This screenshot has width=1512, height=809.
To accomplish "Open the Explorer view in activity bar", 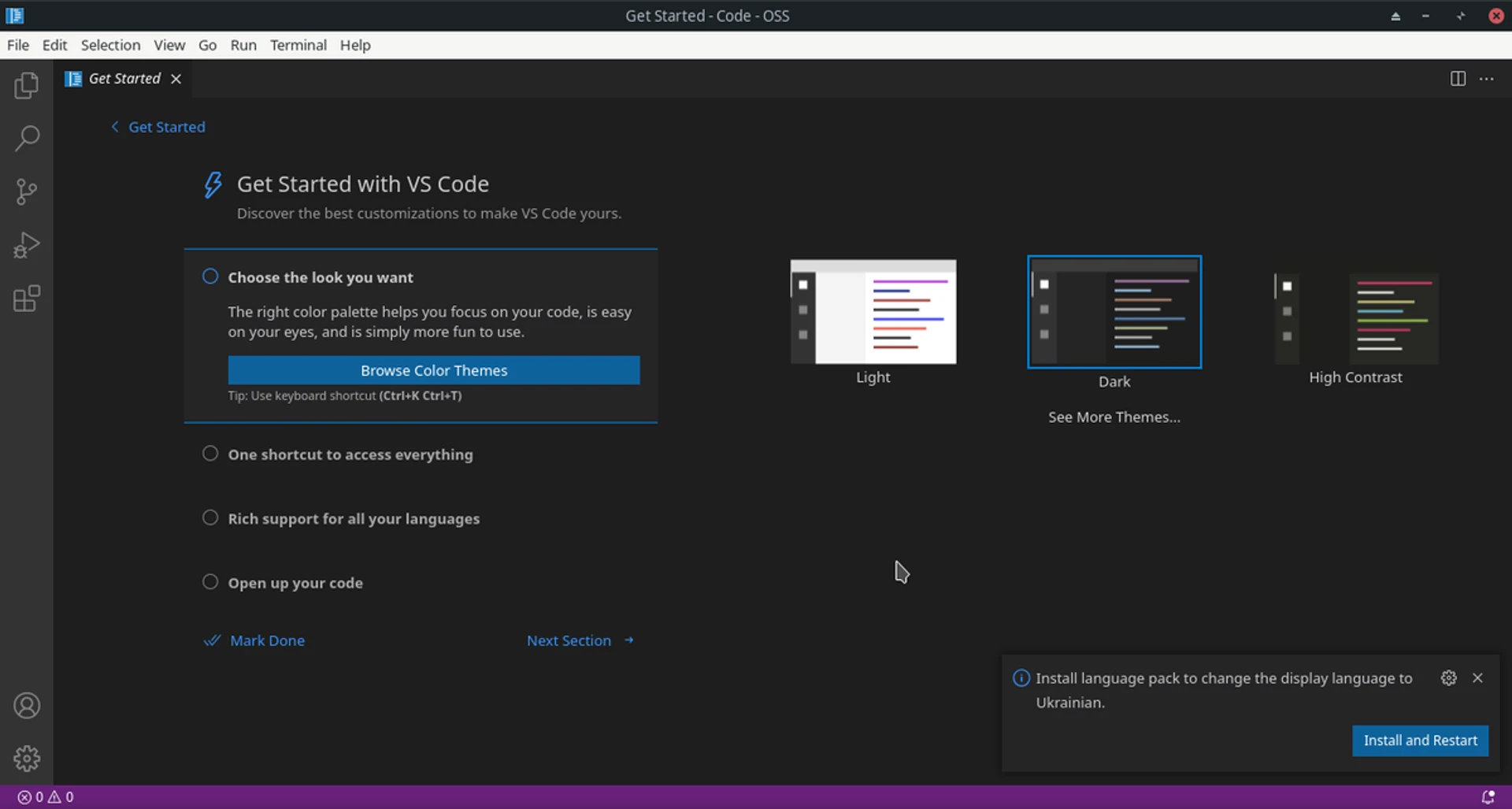I will (x=27, y=85).
